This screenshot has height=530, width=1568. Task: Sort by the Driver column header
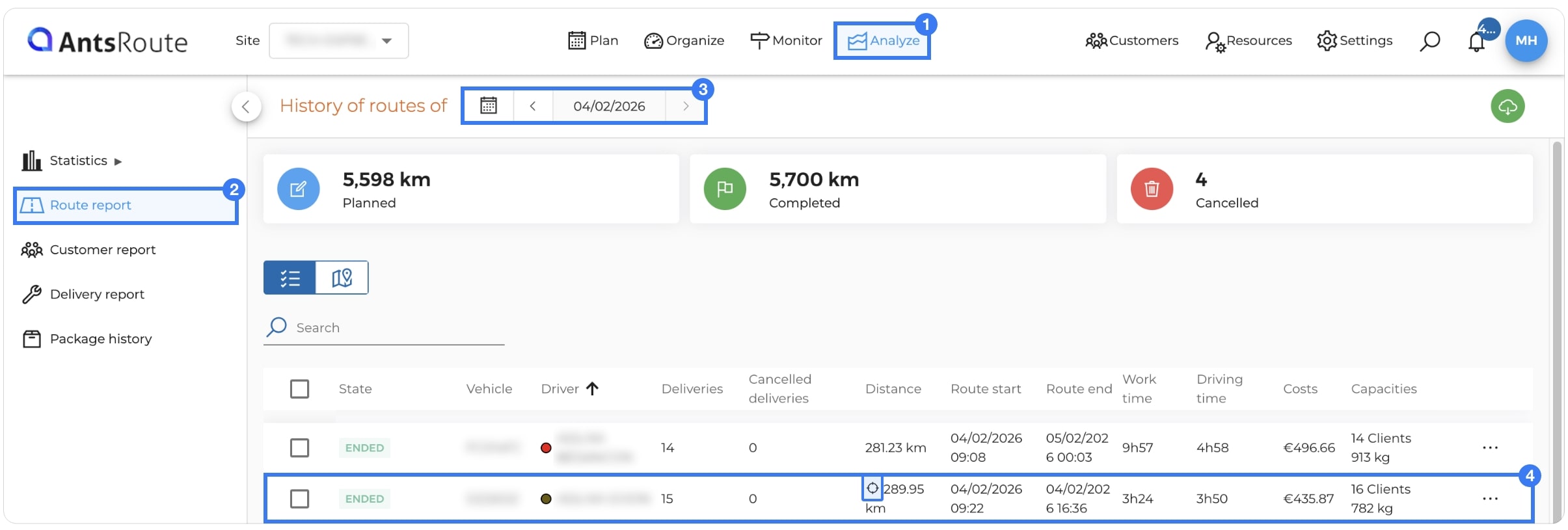click(560, 389)
